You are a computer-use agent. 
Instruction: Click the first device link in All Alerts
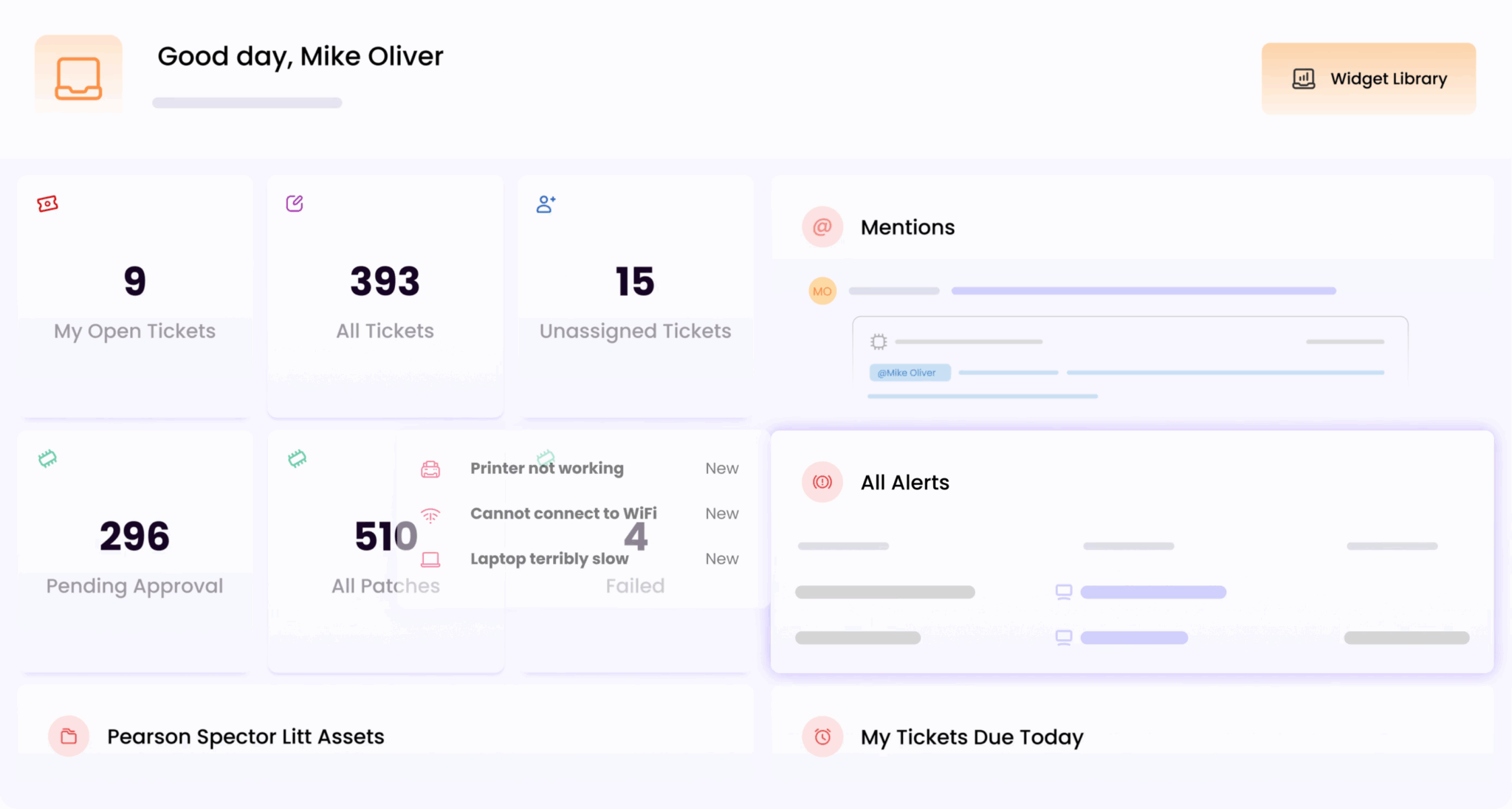tap(1152, 592)
